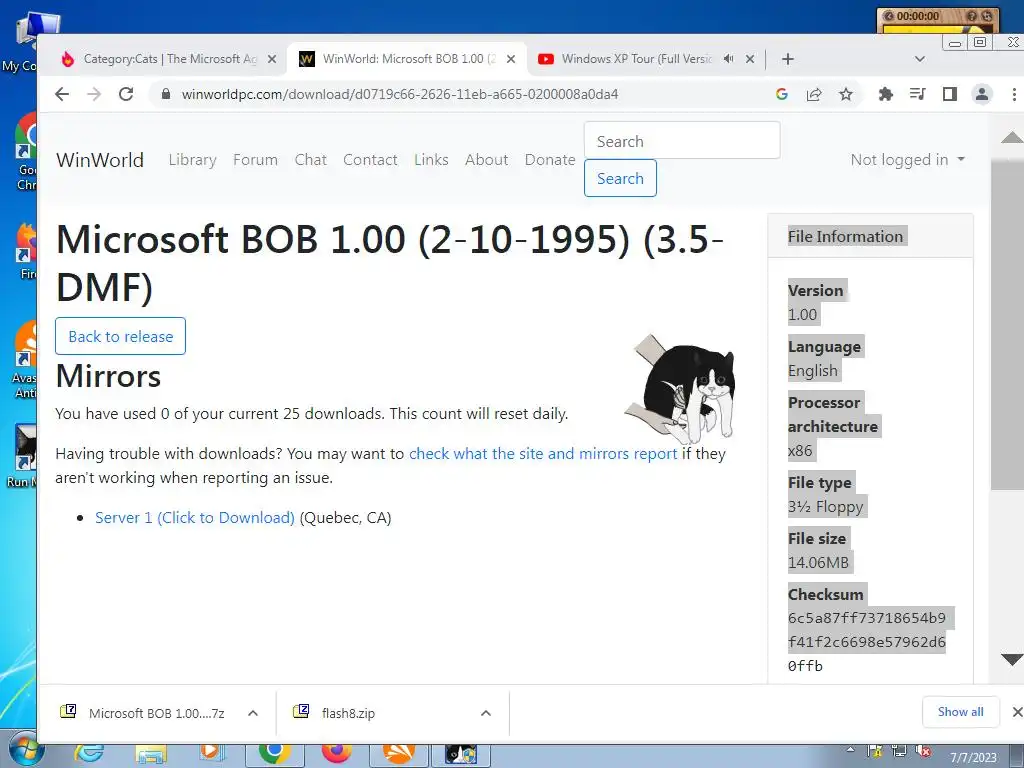Click the Google icon in the address bar
This screenshot has height=768, width=1024.
(782, 94)
